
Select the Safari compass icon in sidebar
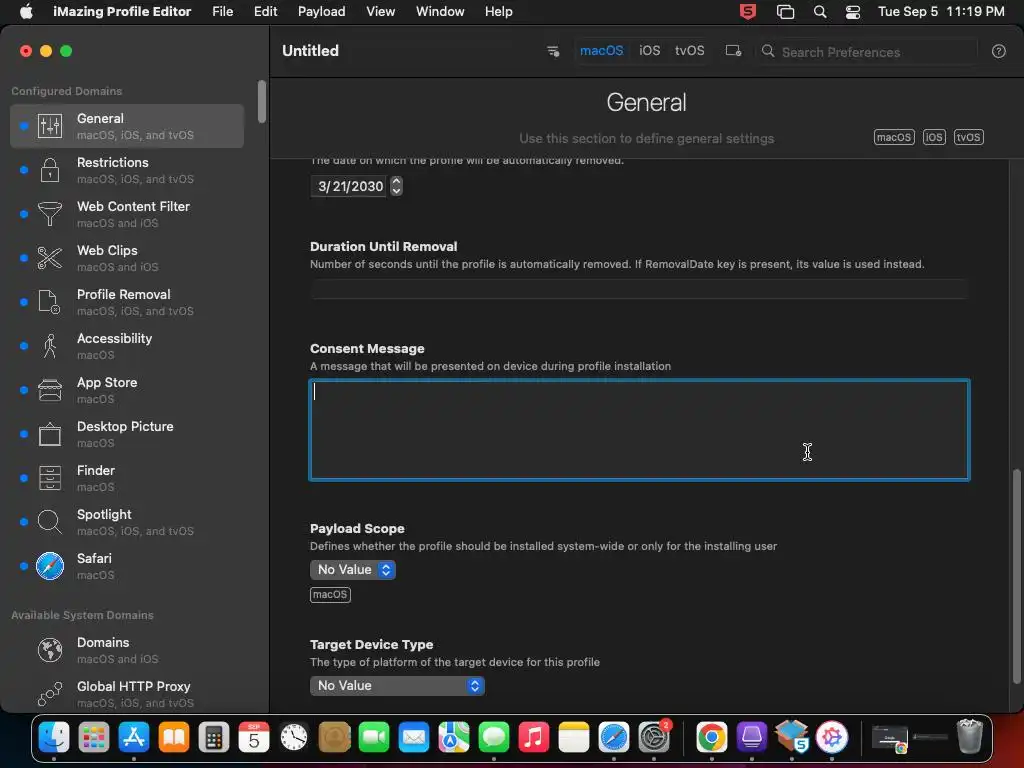pos(50,566)
